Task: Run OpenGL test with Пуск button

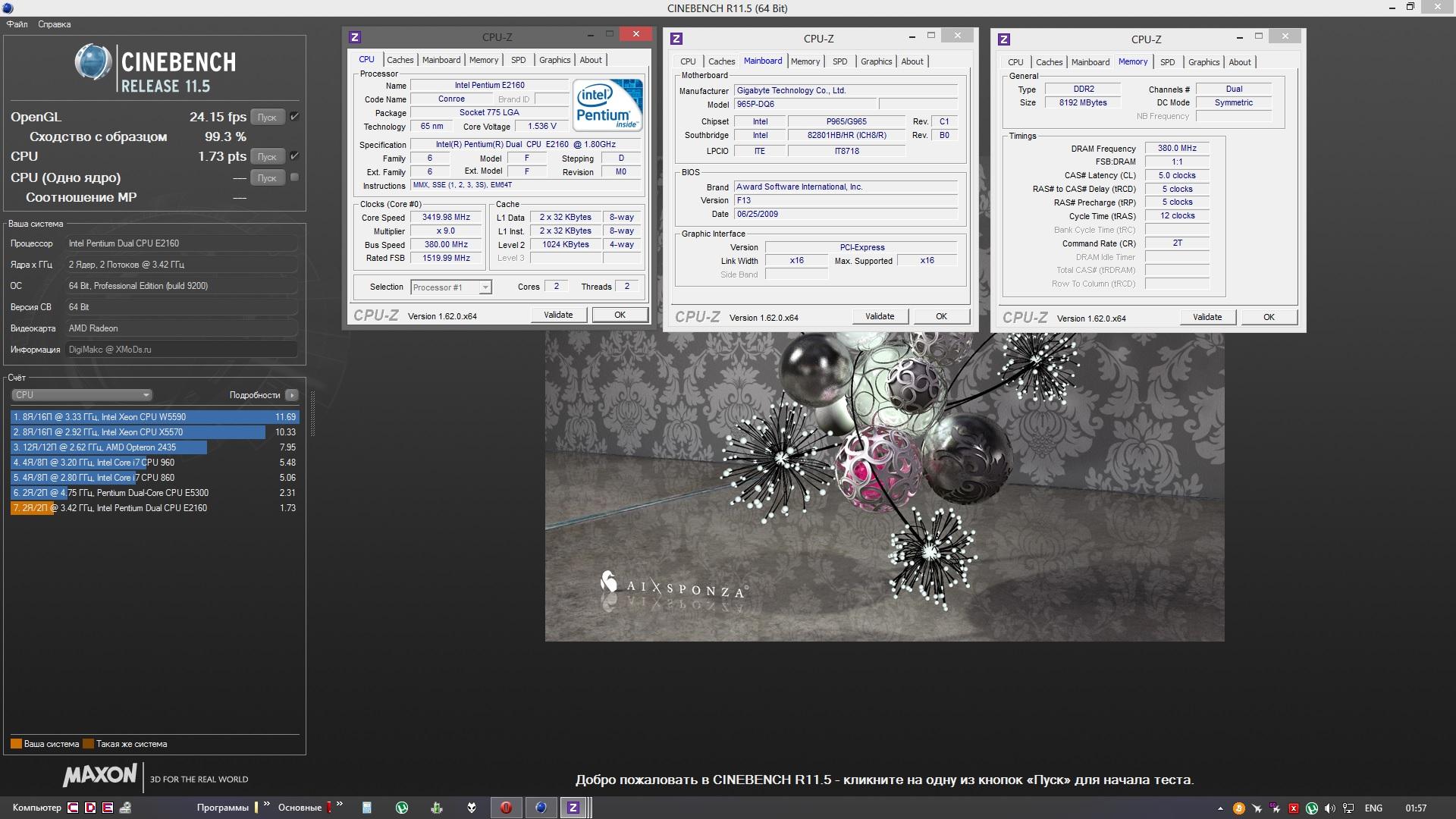Action: pos(267,118)
